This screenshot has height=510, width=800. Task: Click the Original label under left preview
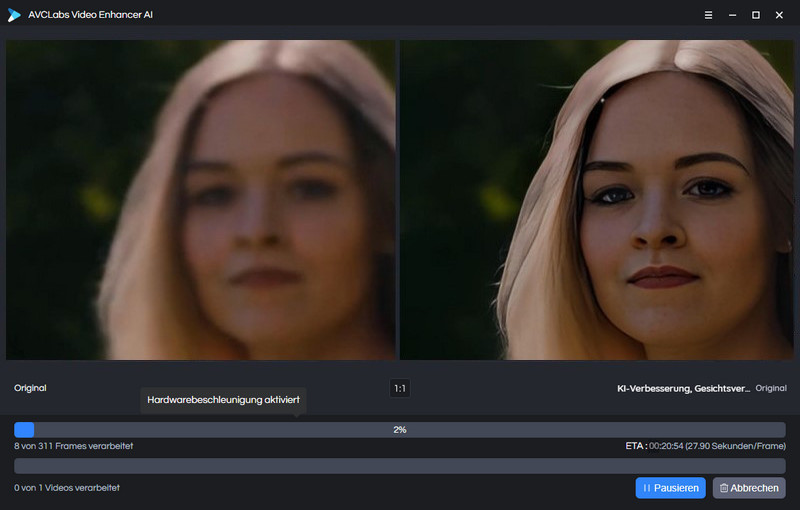(x=30, y=388)
